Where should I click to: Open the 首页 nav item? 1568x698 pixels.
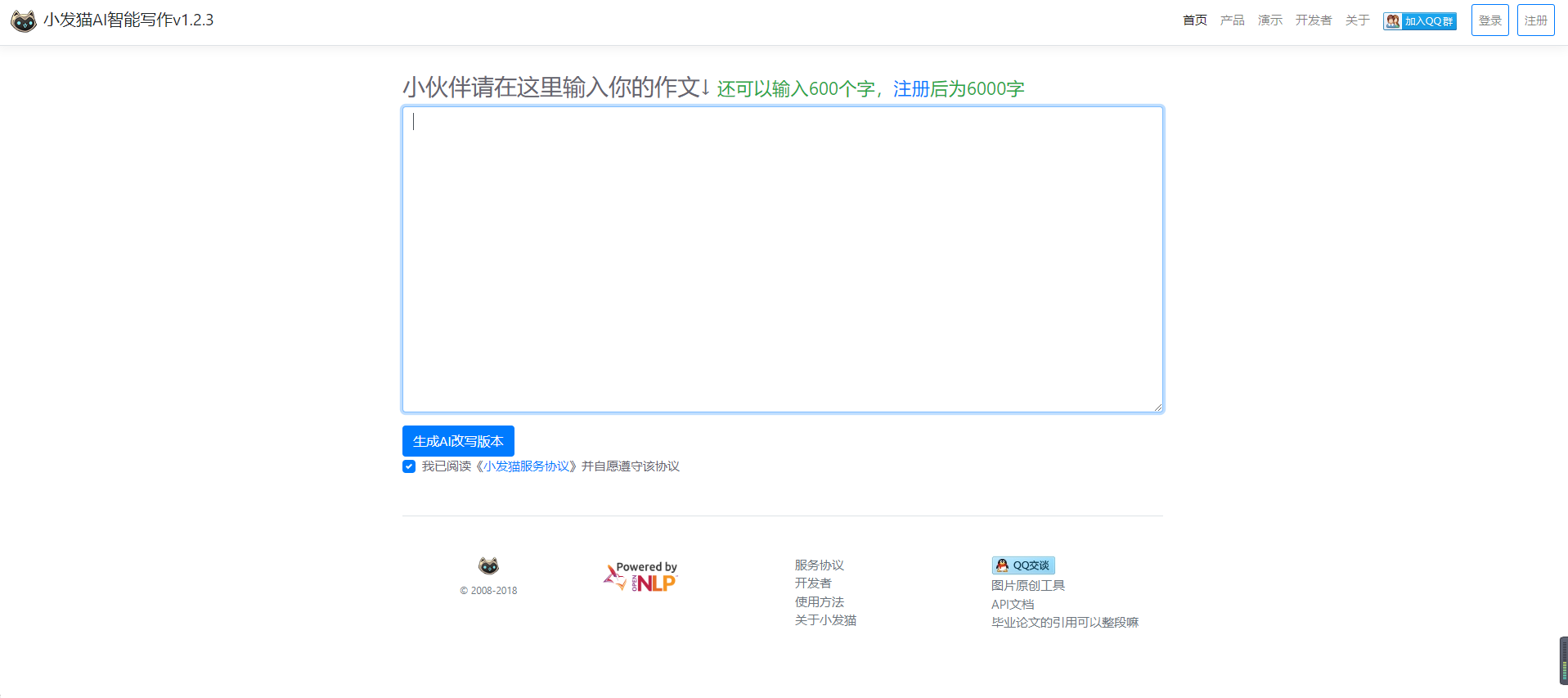[1194, 20]
